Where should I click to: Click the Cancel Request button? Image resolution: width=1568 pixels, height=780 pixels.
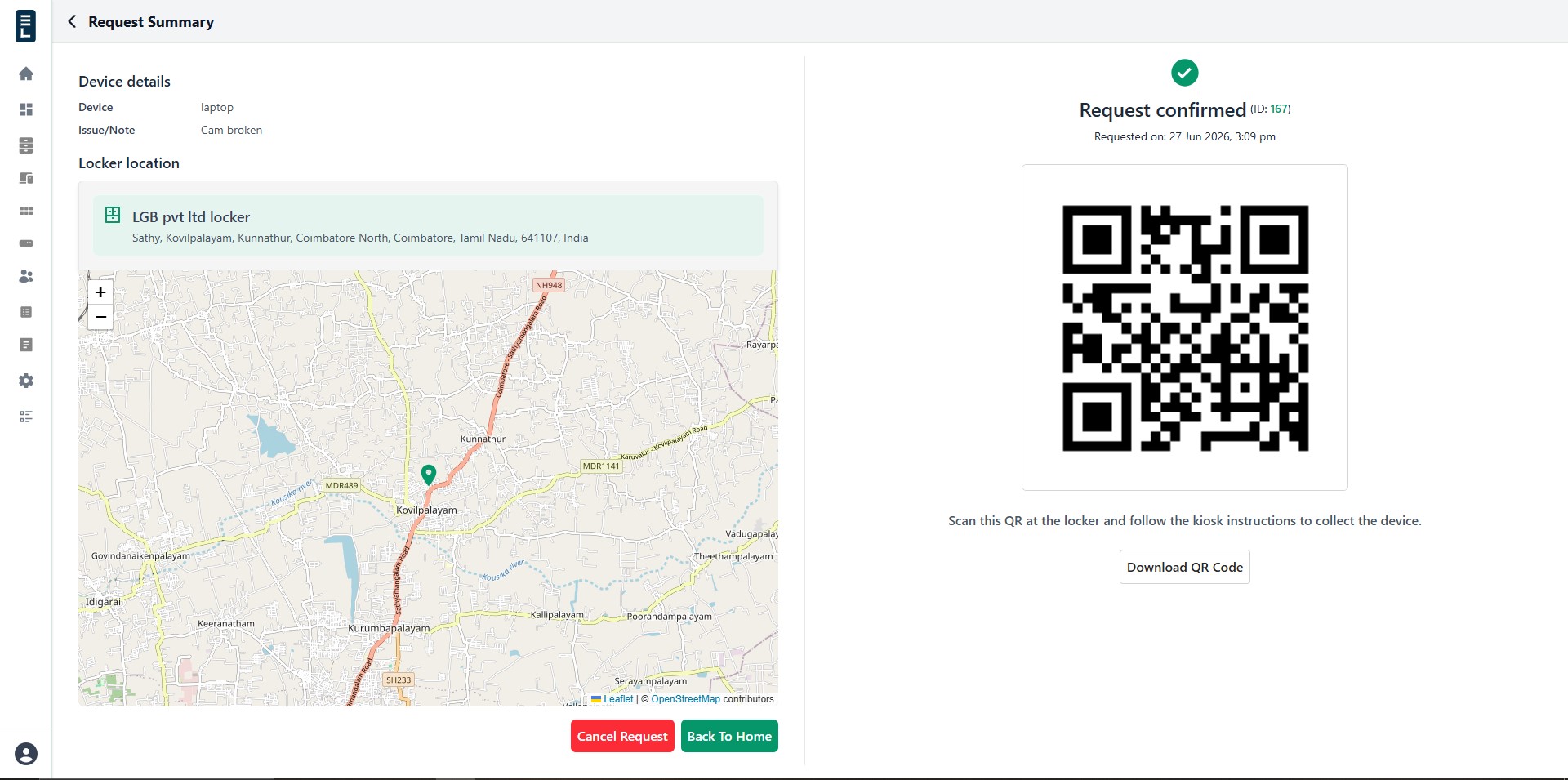click(x=622, y=736)
